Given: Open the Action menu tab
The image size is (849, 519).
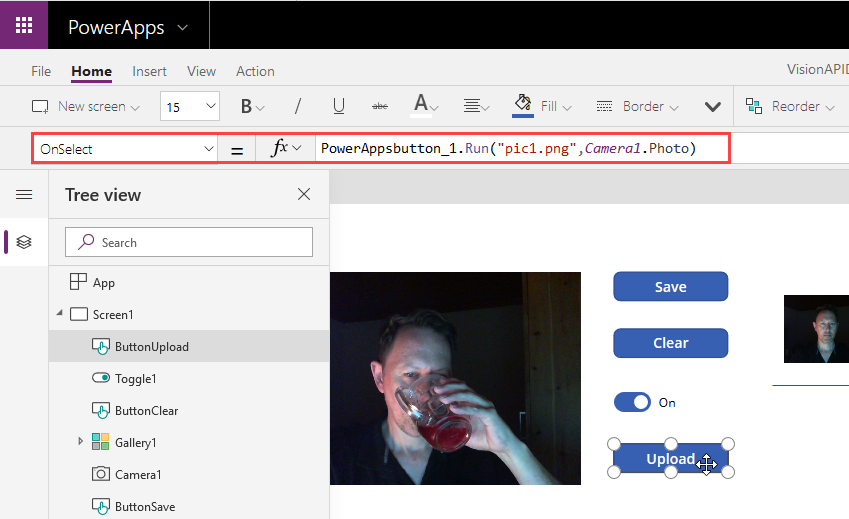Looking at the screenshot, I should [x=255, y=71].
